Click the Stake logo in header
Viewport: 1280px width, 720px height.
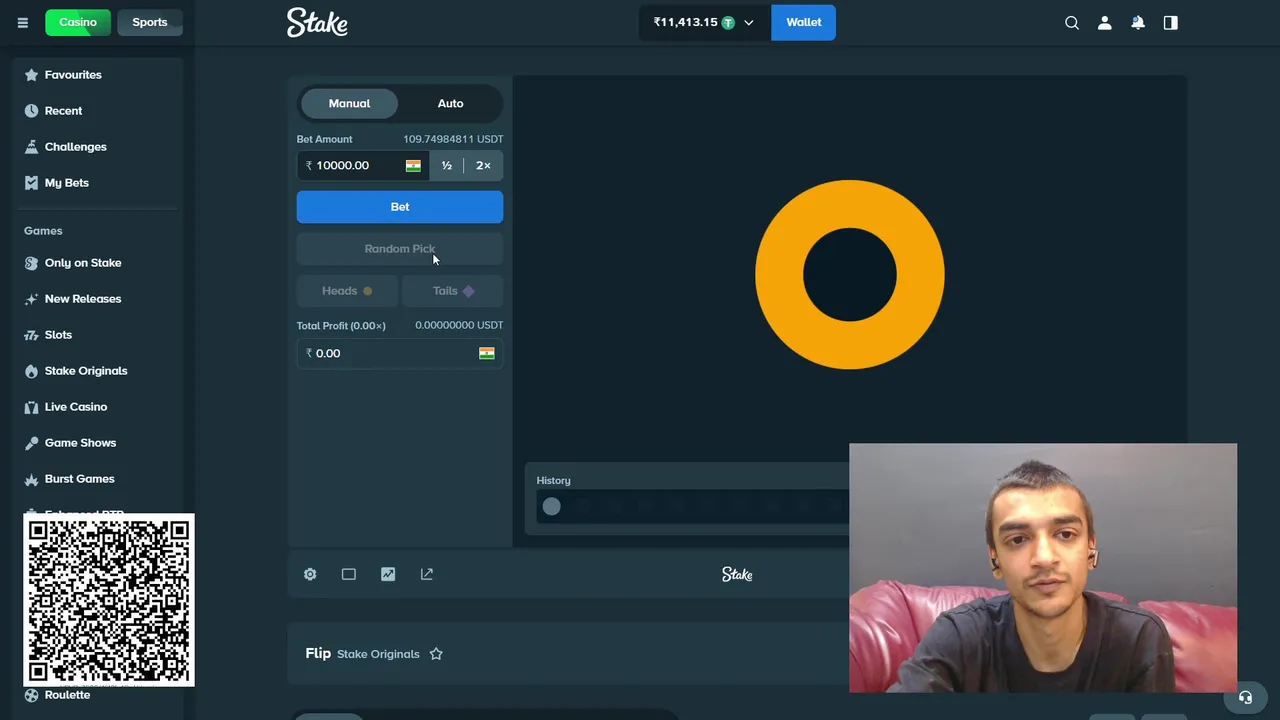317,22
